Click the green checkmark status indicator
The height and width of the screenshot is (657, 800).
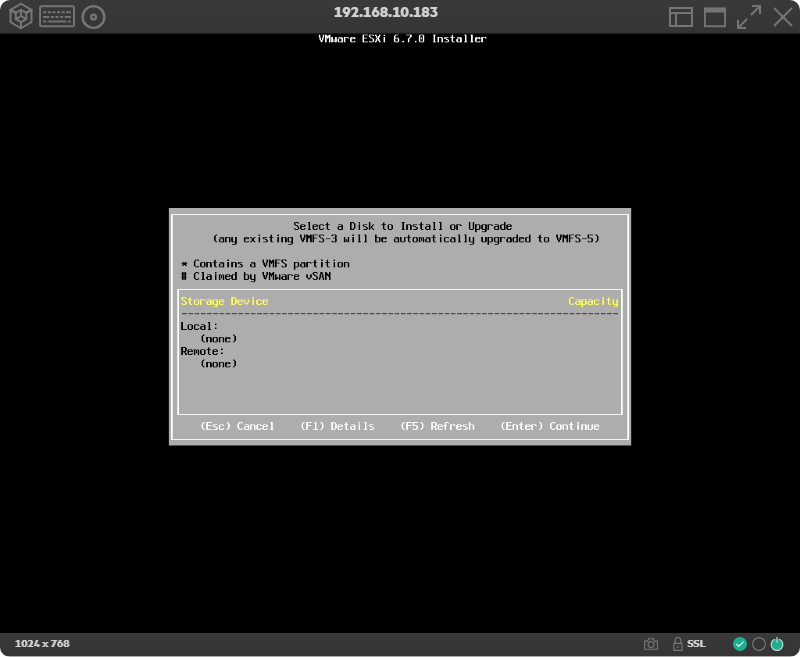pos(741,643)
